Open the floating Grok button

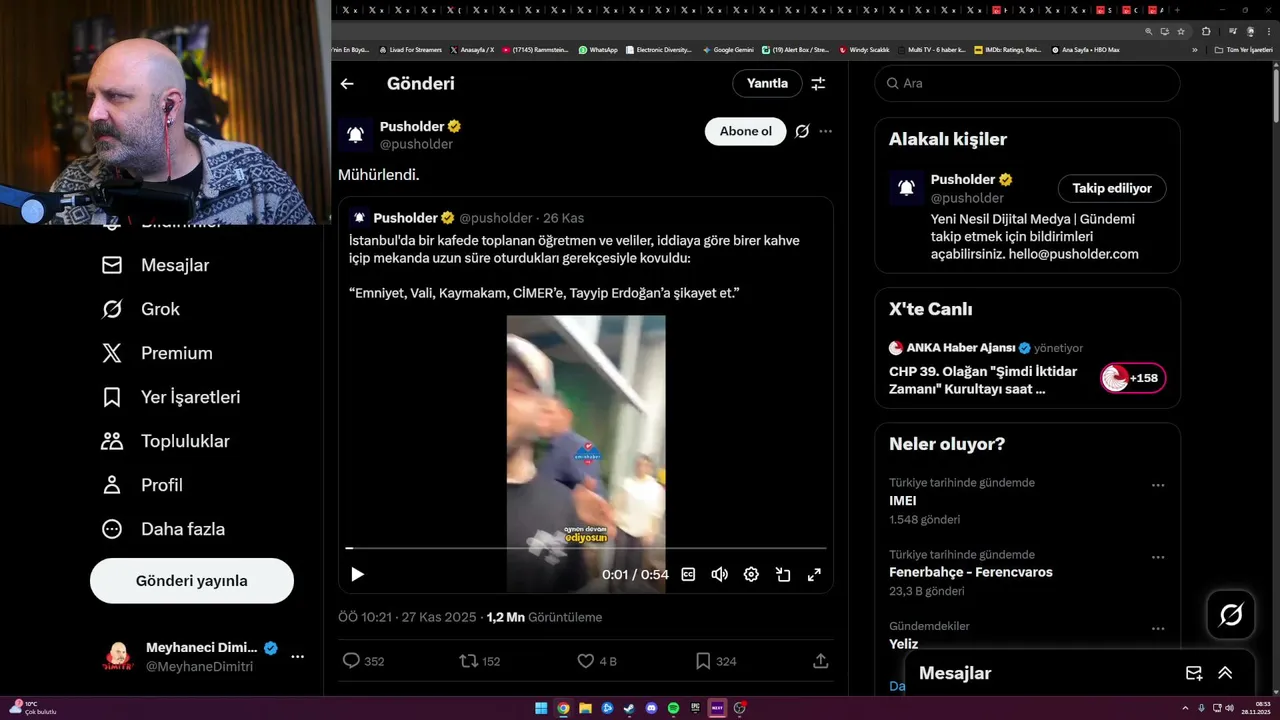[x=1231, y=615]
